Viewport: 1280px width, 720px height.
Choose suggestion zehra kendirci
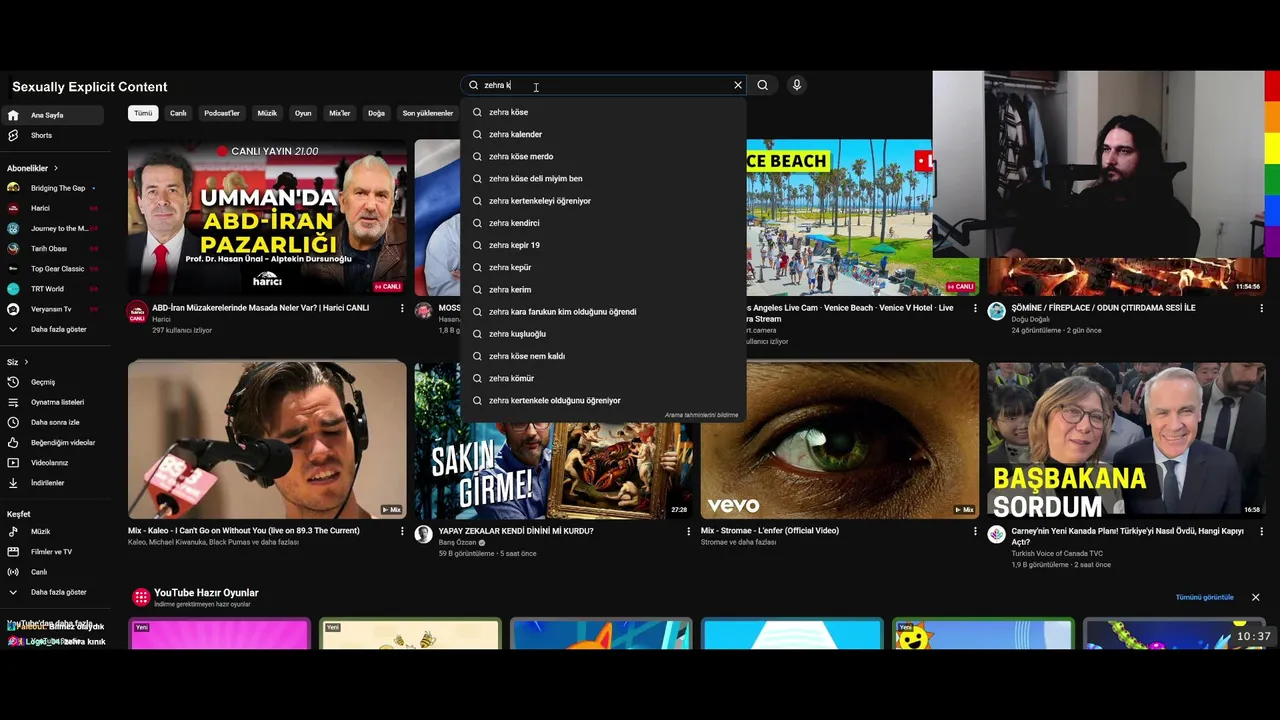603,223
